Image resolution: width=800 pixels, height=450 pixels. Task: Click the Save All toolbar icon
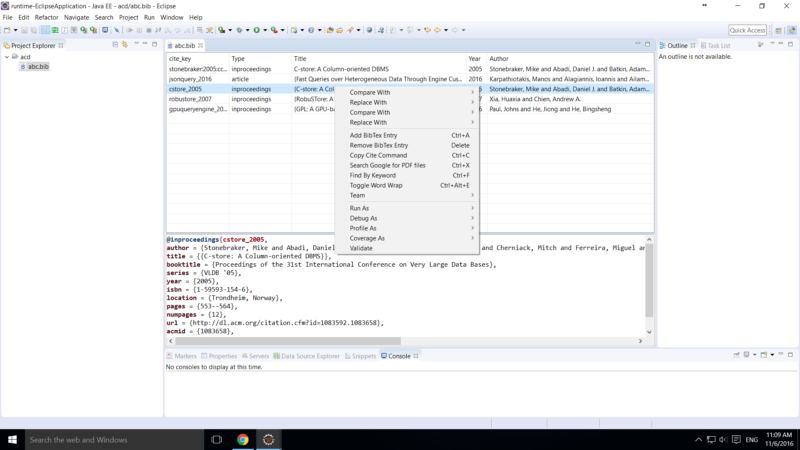click(34, 30)
